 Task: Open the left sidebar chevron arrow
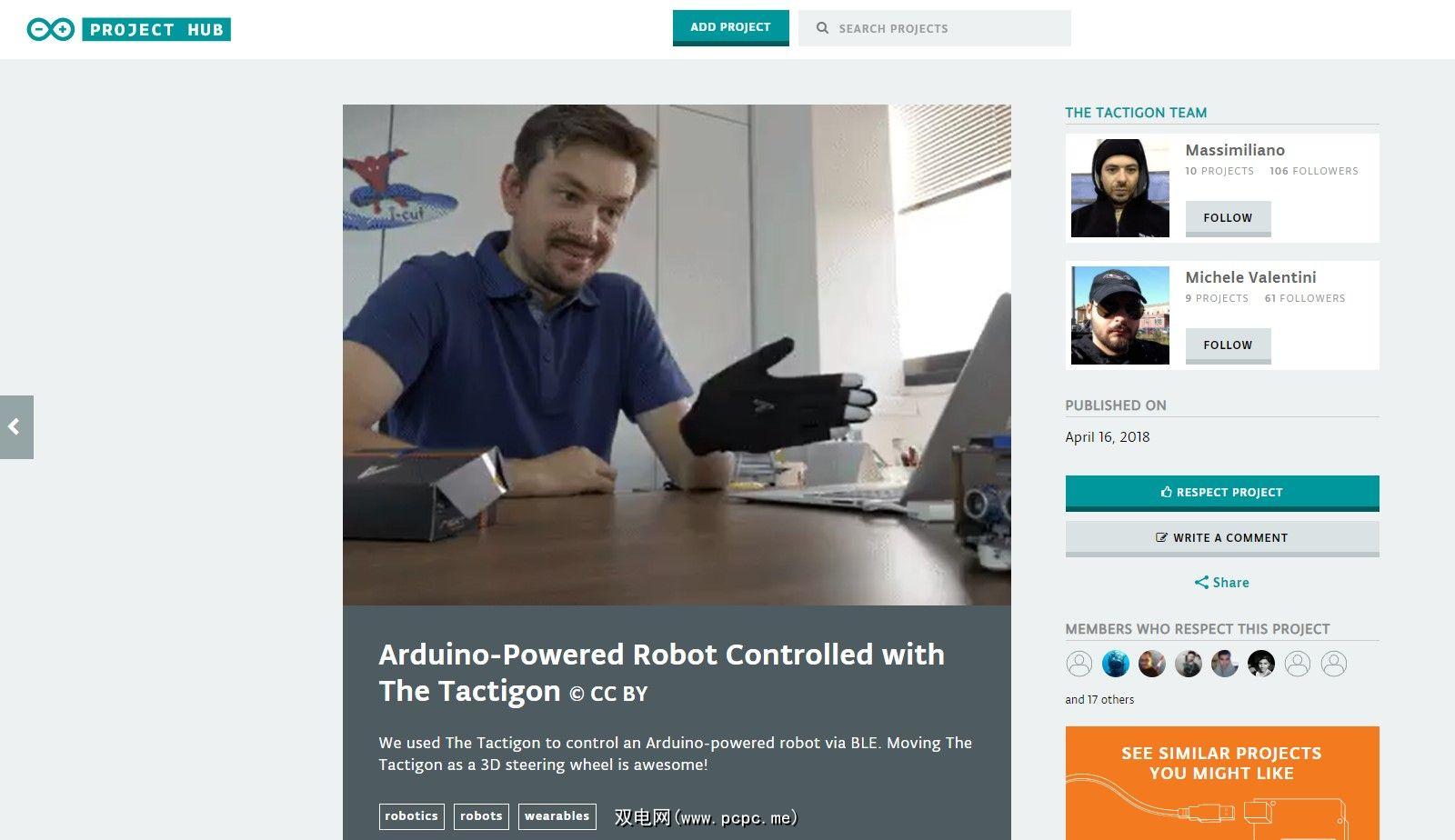click(16, 426)
